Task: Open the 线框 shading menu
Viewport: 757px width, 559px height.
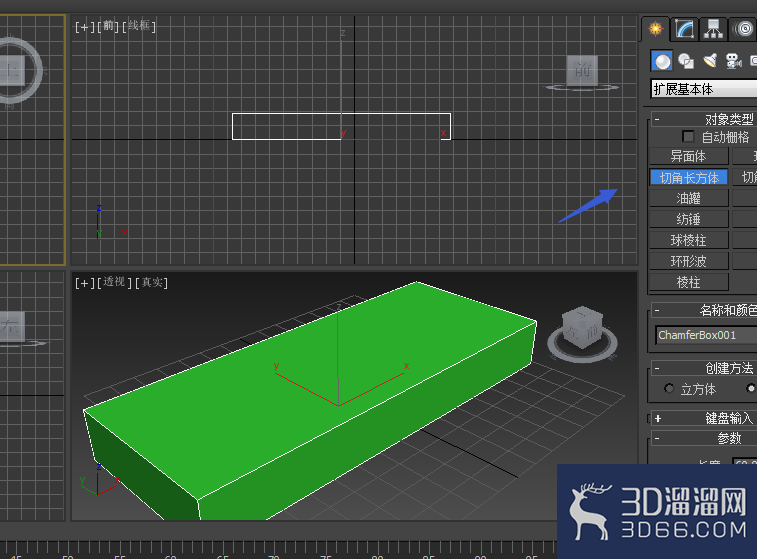Action: [139, 26]
